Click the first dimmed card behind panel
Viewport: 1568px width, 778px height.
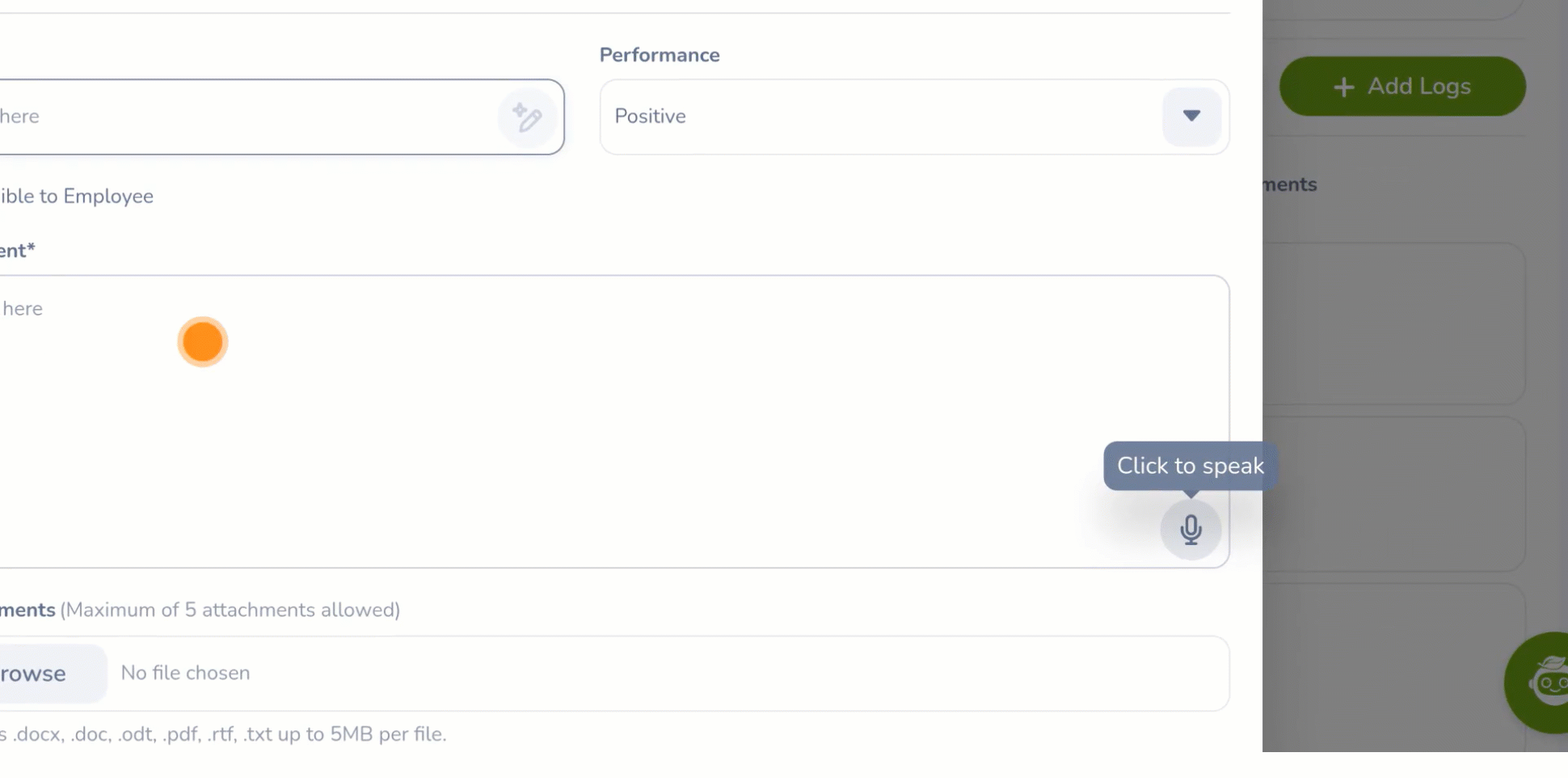click(x=1393, y=323)
